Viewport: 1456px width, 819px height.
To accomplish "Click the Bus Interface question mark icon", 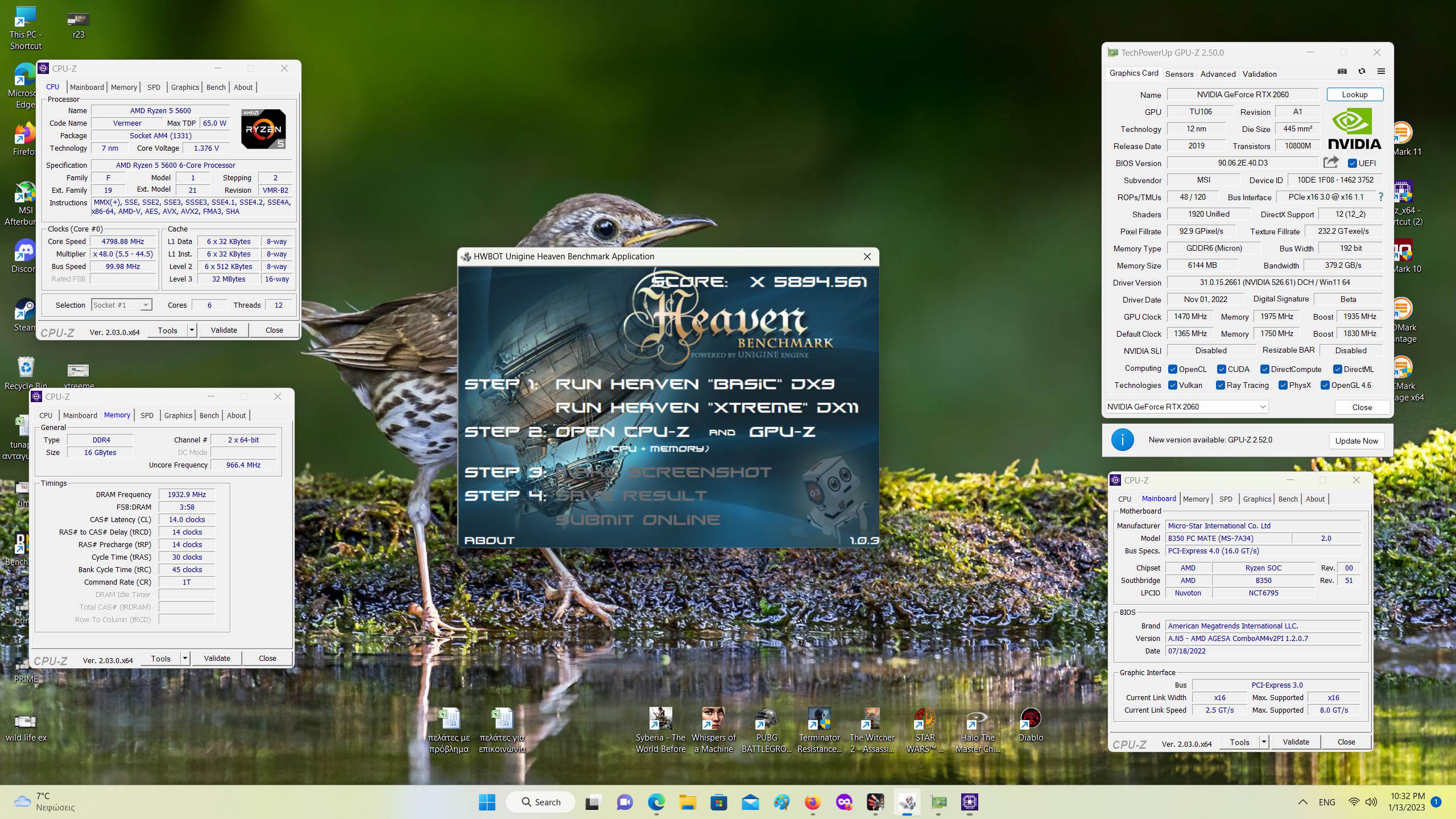I will tap(1380, 197).
